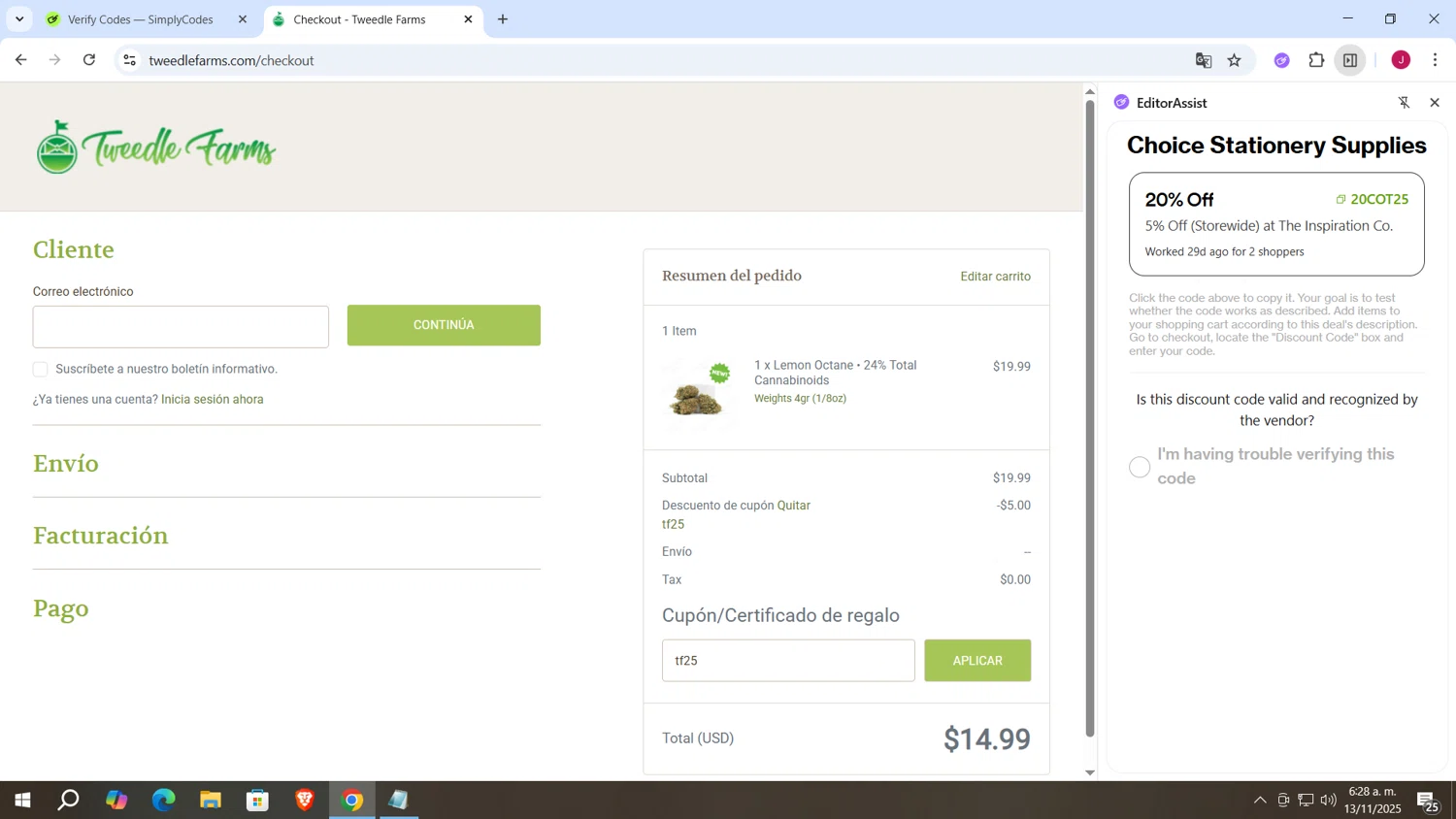This screenshot has height=819, width=1456.
Task: Show hidden system tray icons
Action: click(x=1260, y=801)
